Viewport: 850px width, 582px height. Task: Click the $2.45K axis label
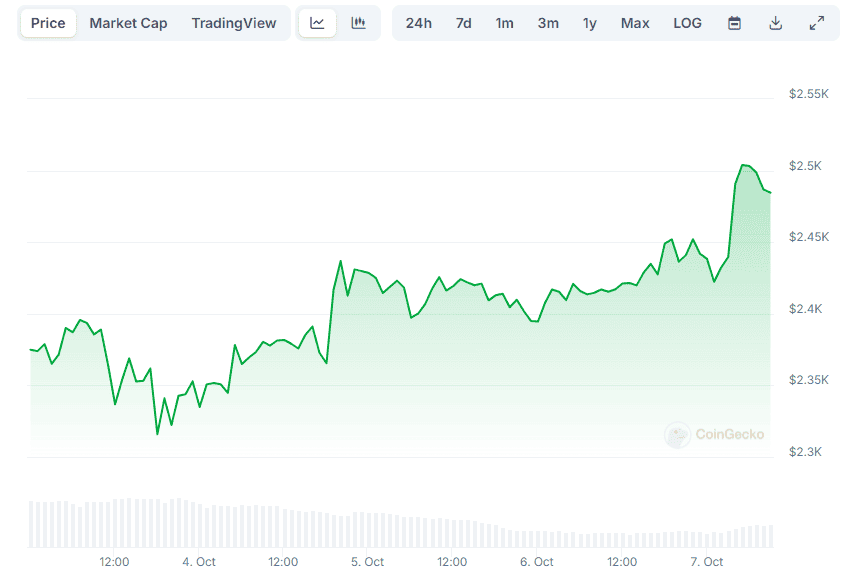[808, 237]
